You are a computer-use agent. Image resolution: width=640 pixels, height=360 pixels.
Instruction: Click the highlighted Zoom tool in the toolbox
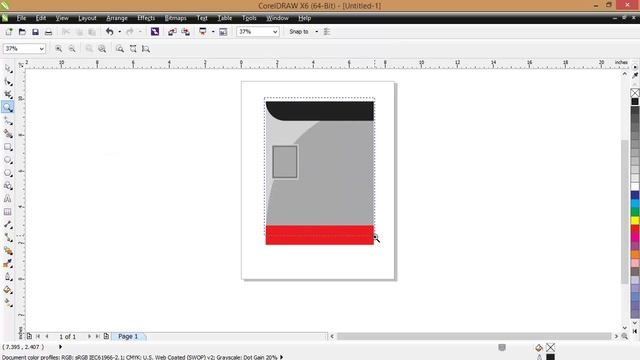click(x=8, y=107)
